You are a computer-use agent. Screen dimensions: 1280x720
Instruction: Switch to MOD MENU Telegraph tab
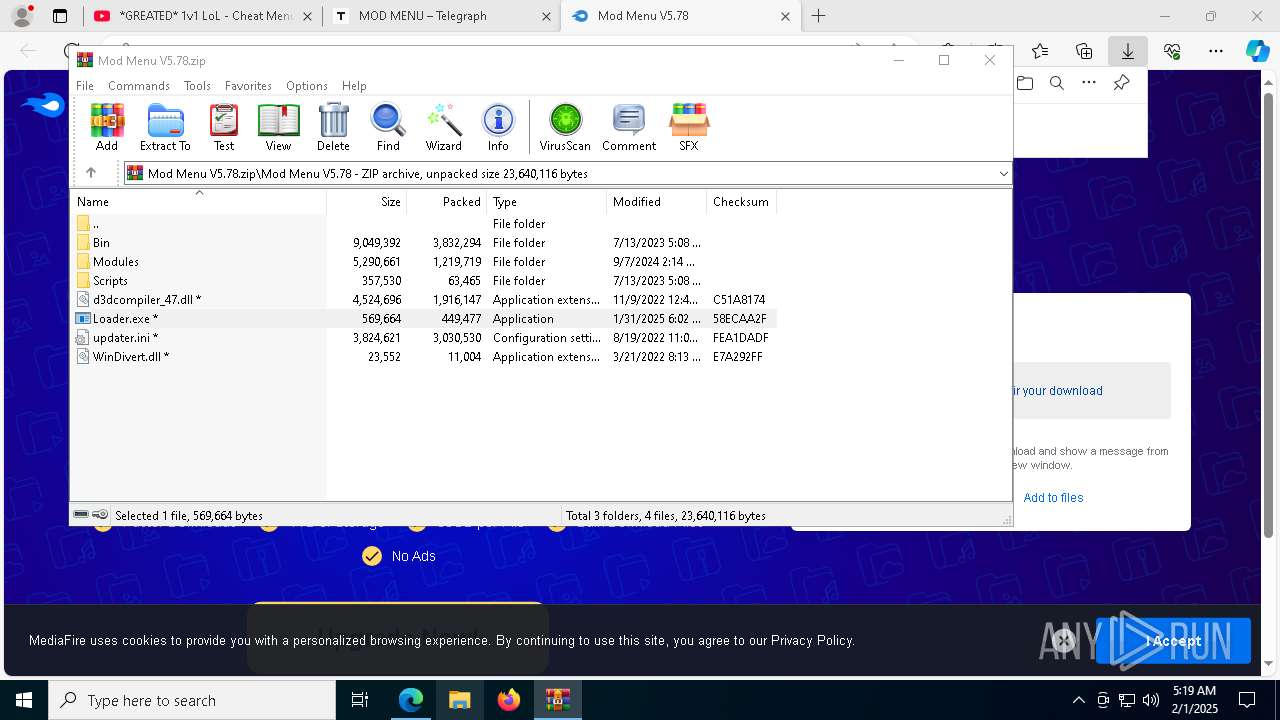443,16
